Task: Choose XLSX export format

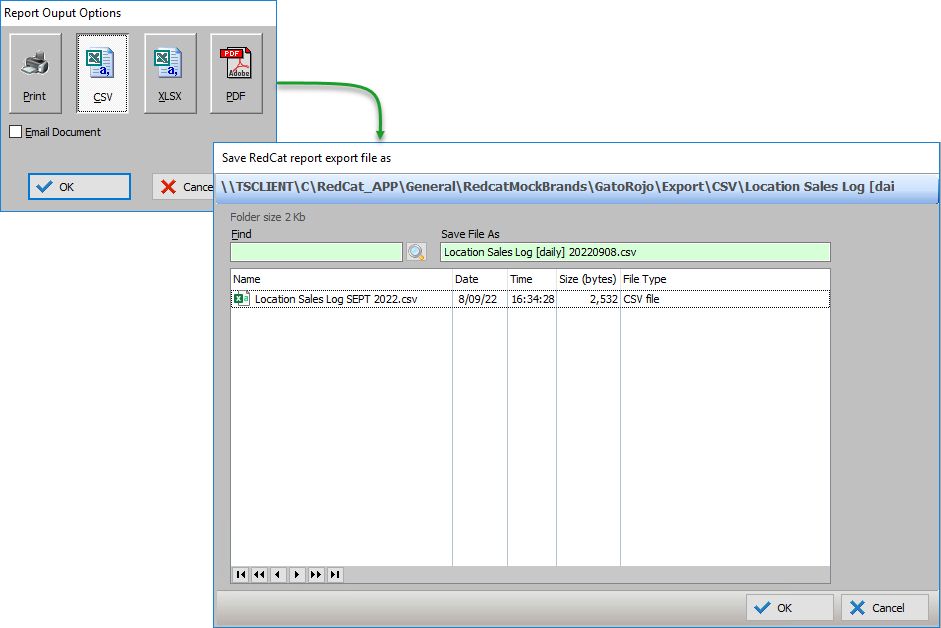Action: 169,73
